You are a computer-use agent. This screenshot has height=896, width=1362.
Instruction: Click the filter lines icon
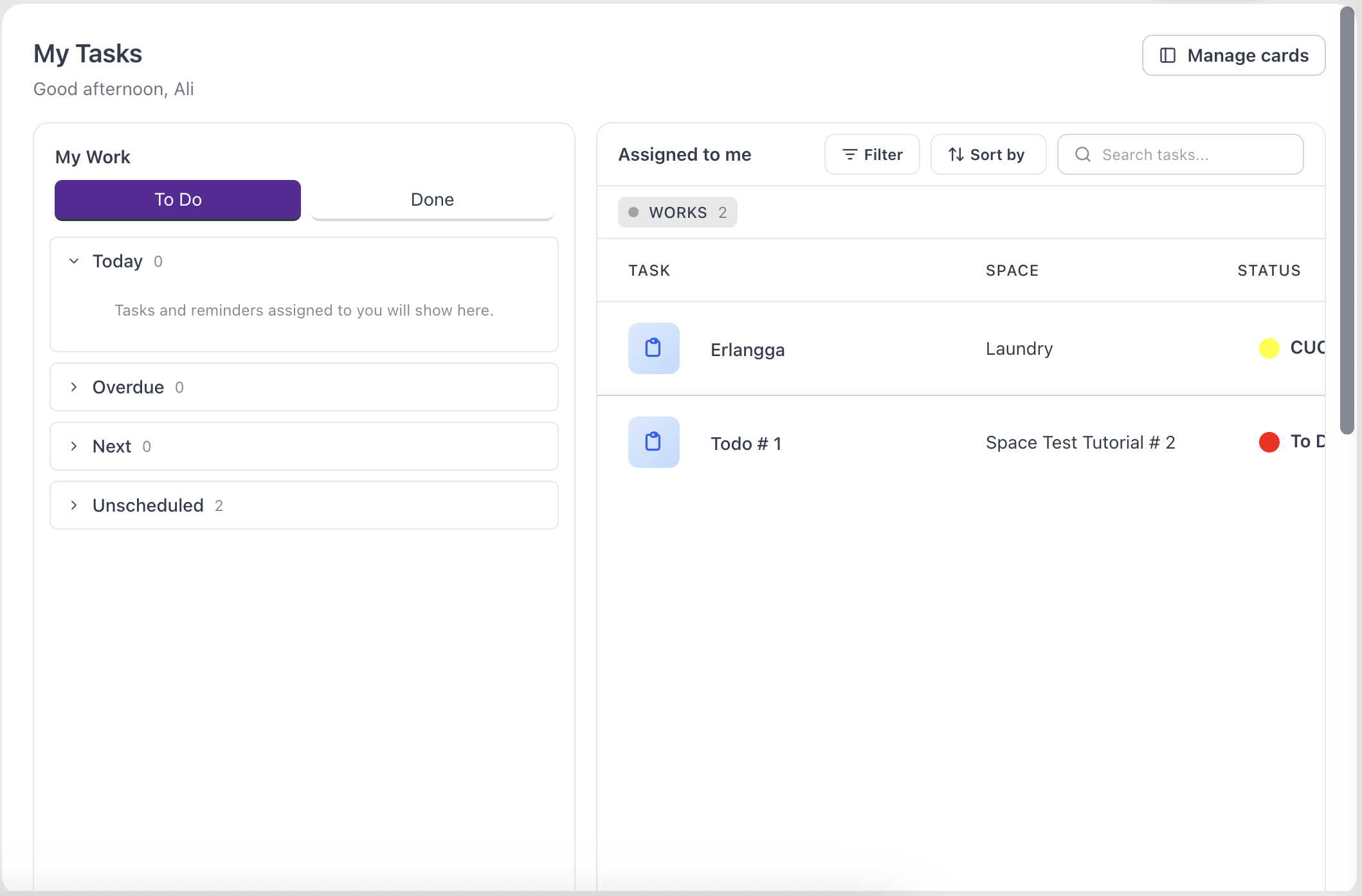coord(849,154)
